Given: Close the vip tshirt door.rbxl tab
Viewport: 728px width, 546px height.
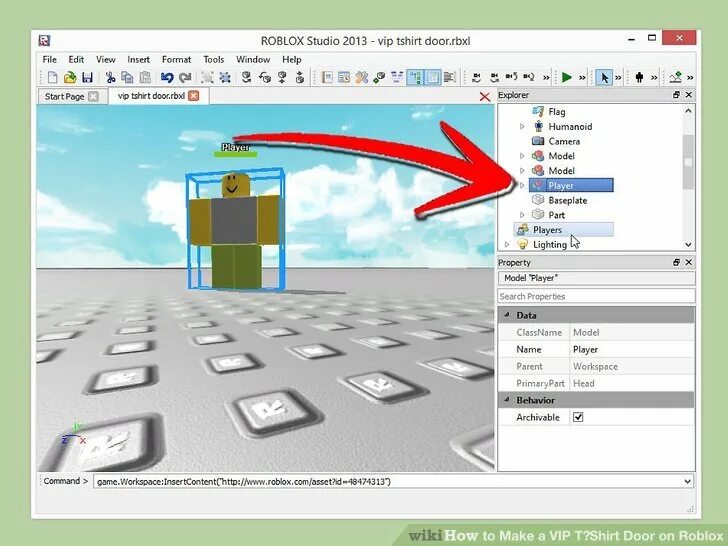Looking at the screenshot, I should 194,96.
